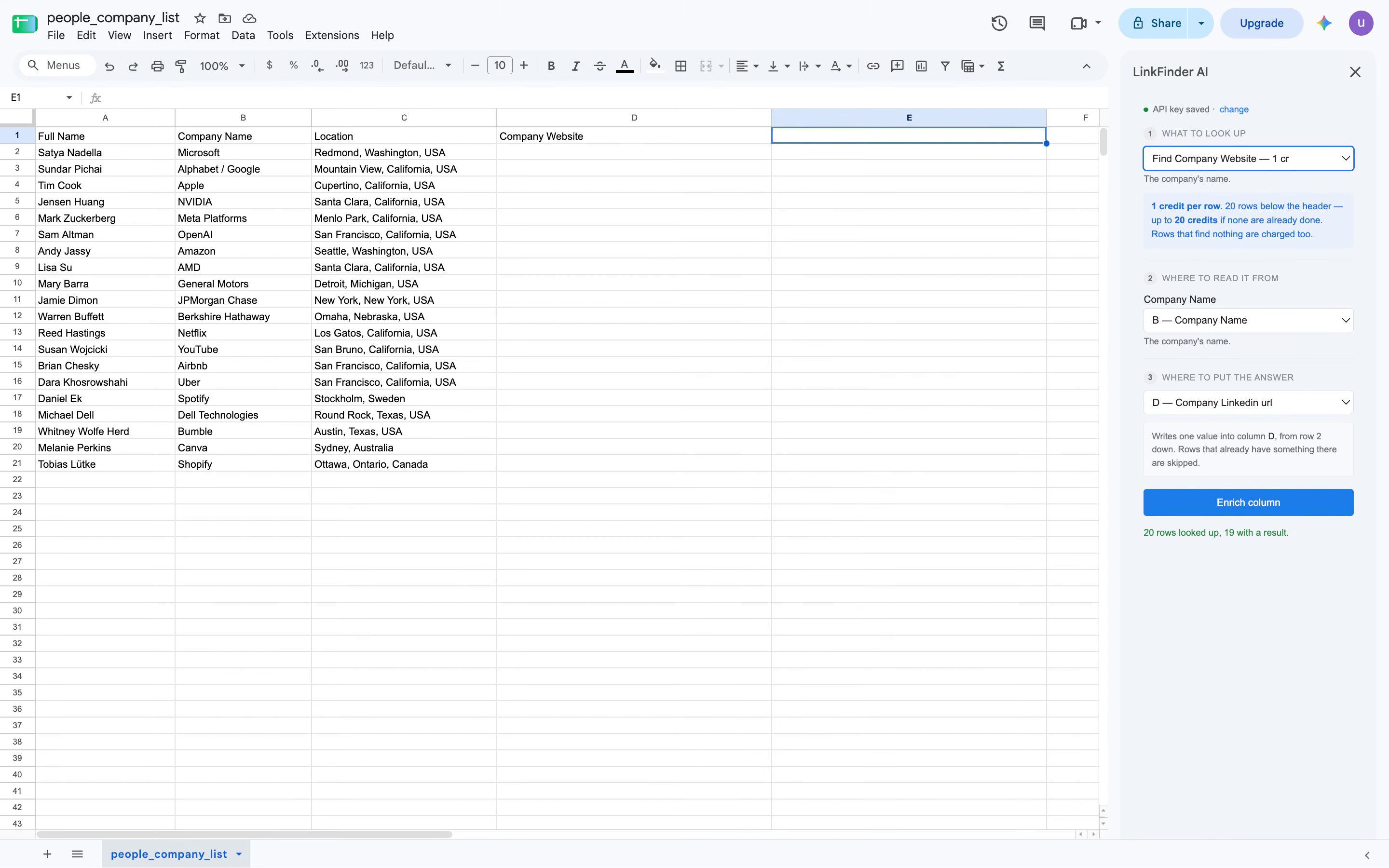Screen dimensions: 1389x868
Task: Close the LinkFinder AI panel
Action: pos(1355,72)
